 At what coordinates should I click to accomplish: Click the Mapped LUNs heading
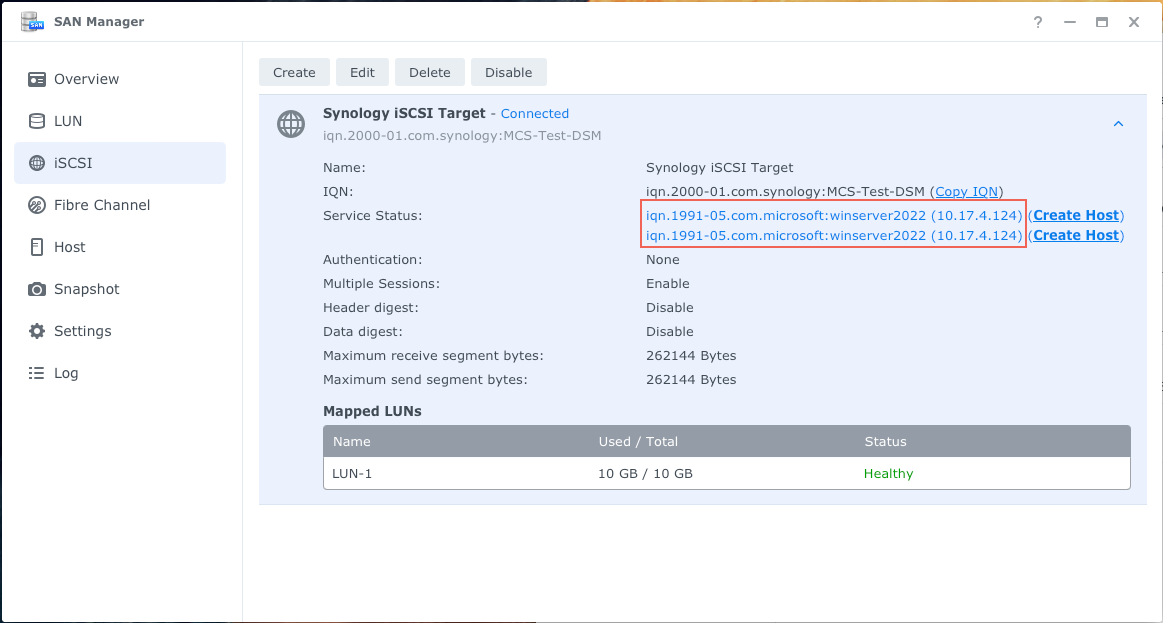(x=372, y=411)
